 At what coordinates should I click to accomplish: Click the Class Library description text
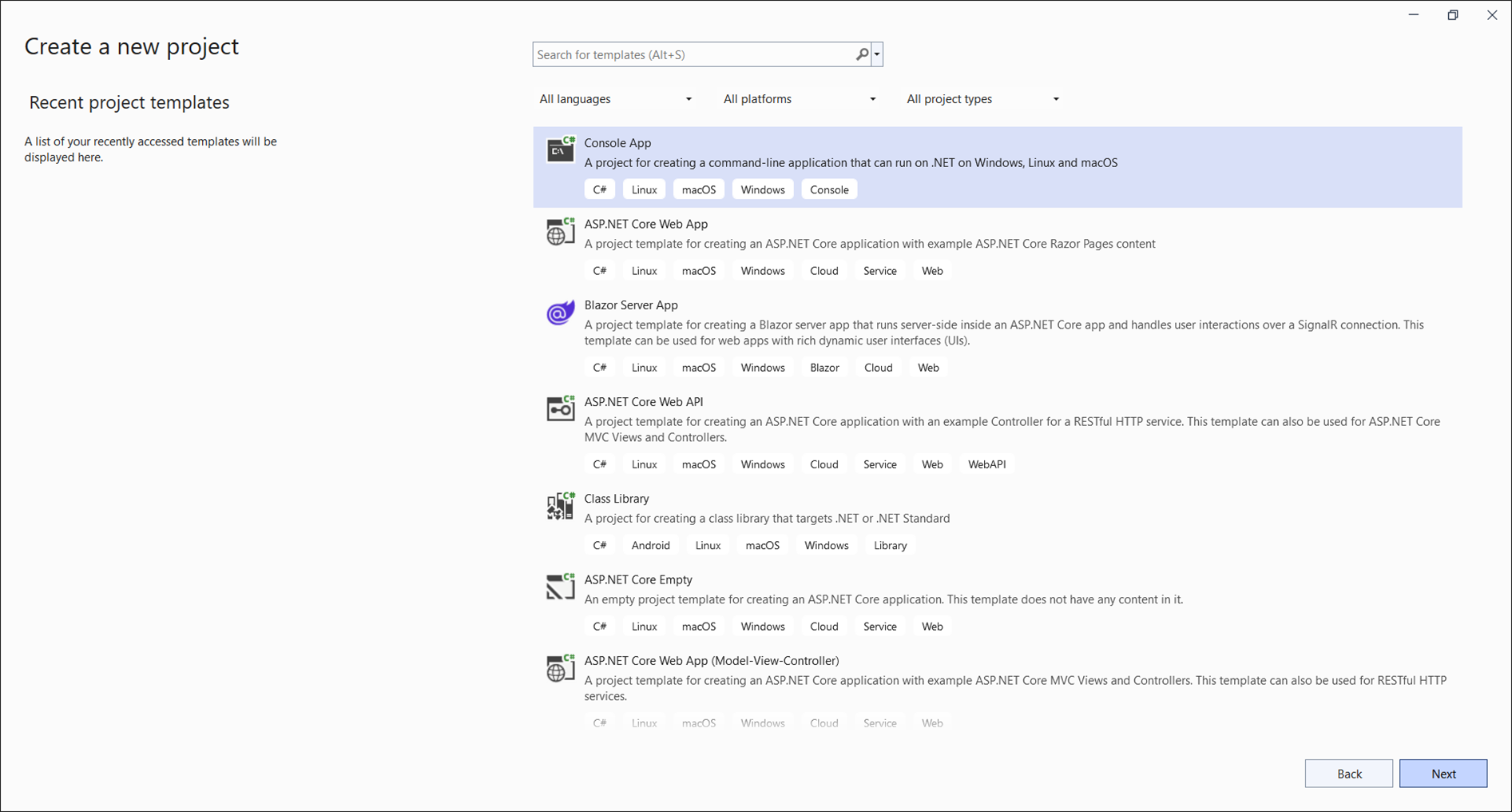click(x=767, y=519)
